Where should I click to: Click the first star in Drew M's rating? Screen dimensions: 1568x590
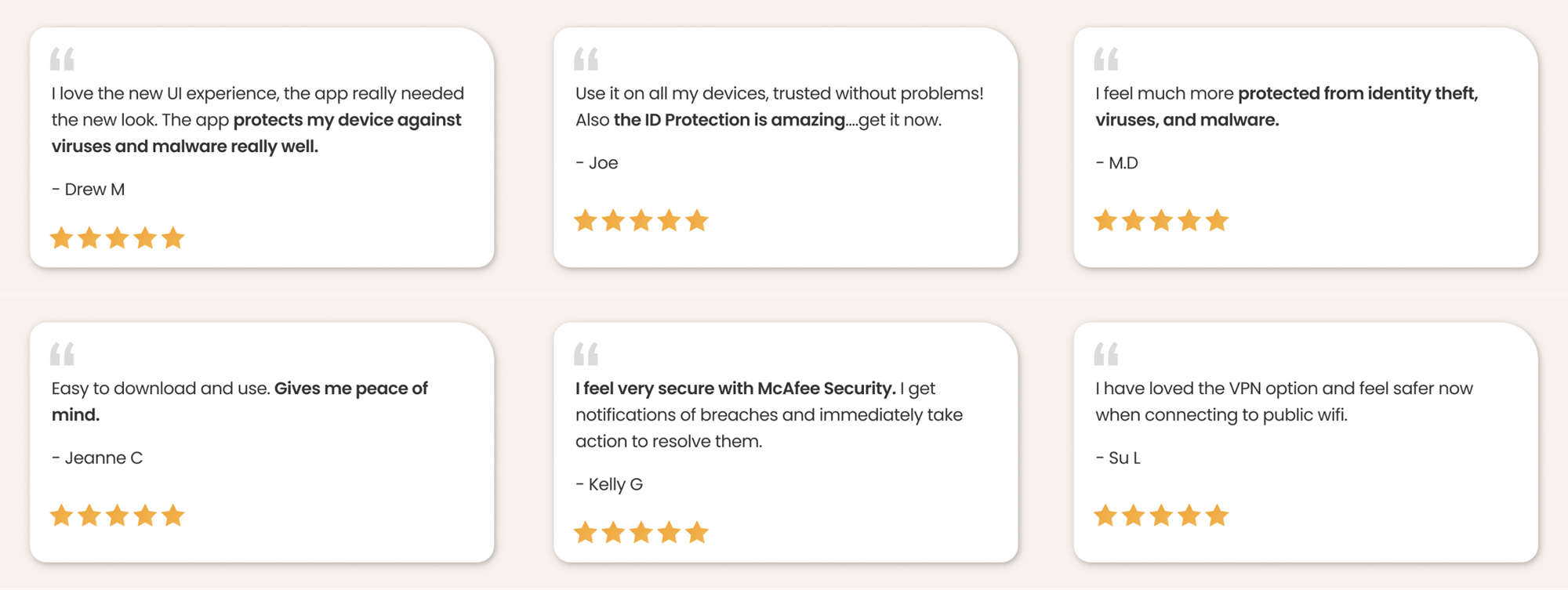(x=61, y=238)
